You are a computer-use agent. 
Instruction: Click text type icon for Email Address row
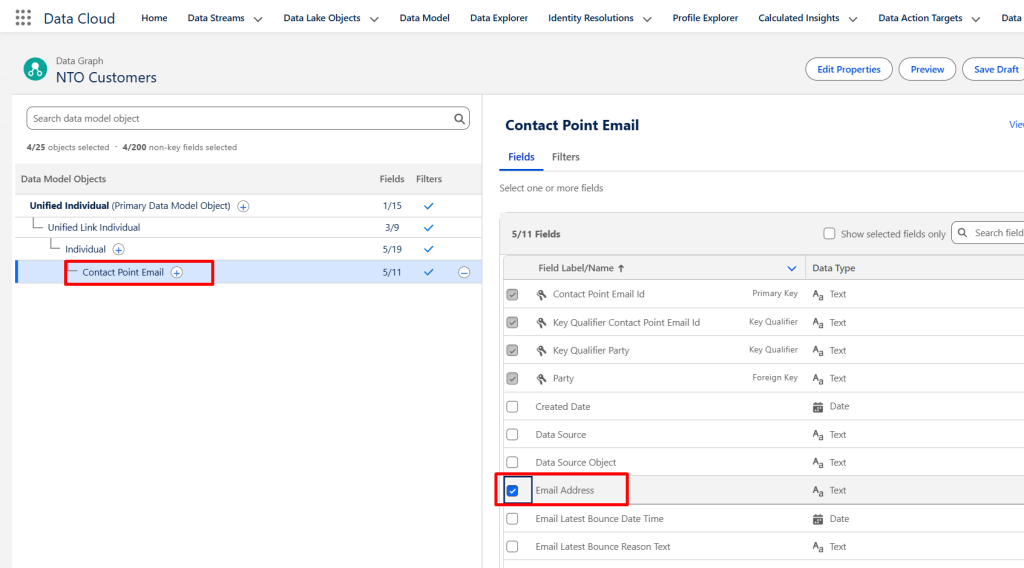818,491
